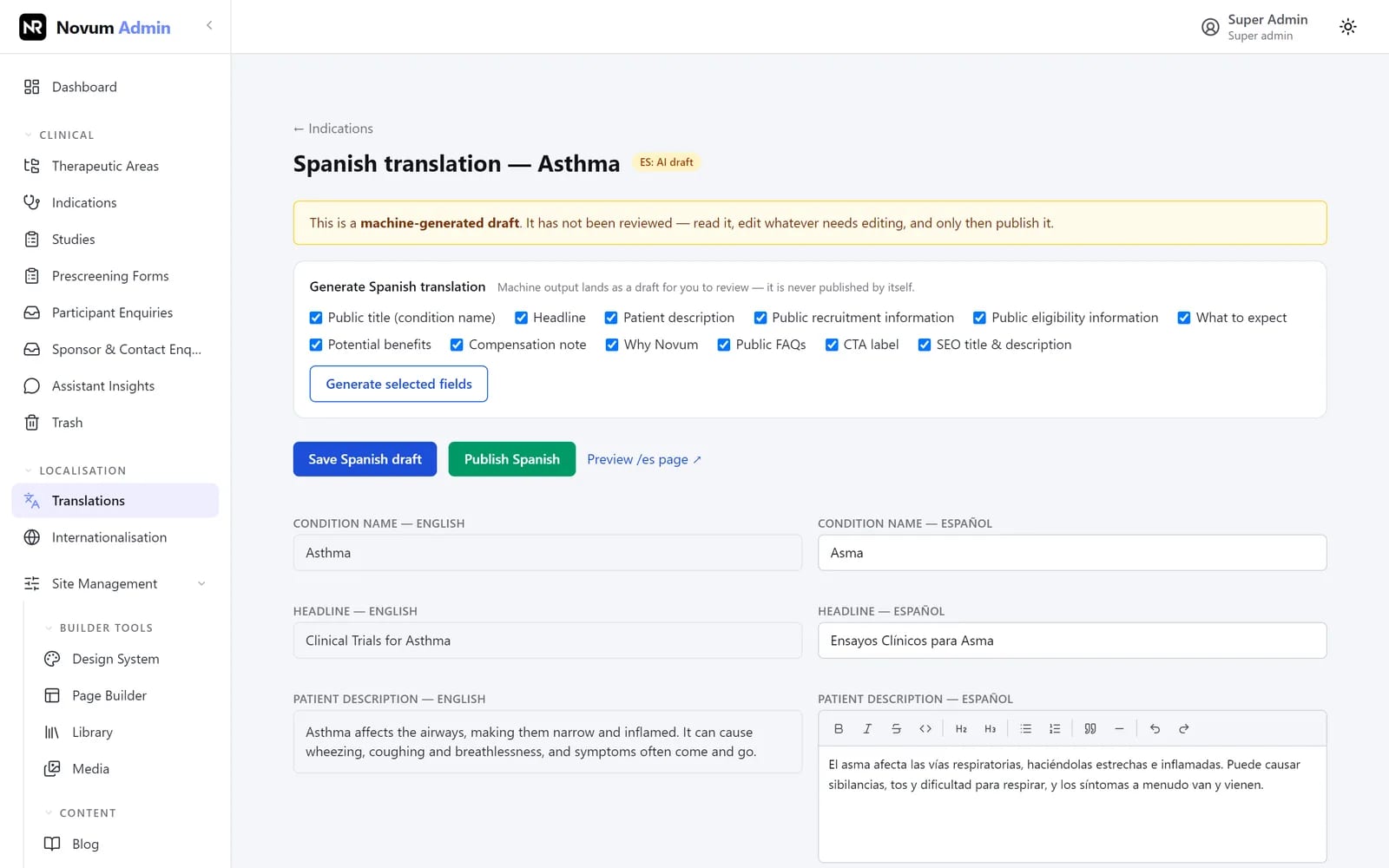The height and width of the screenshot is (868, 1389).
Task: Uncheck Public title (condition name) checkbox
Action: [316, 318]
